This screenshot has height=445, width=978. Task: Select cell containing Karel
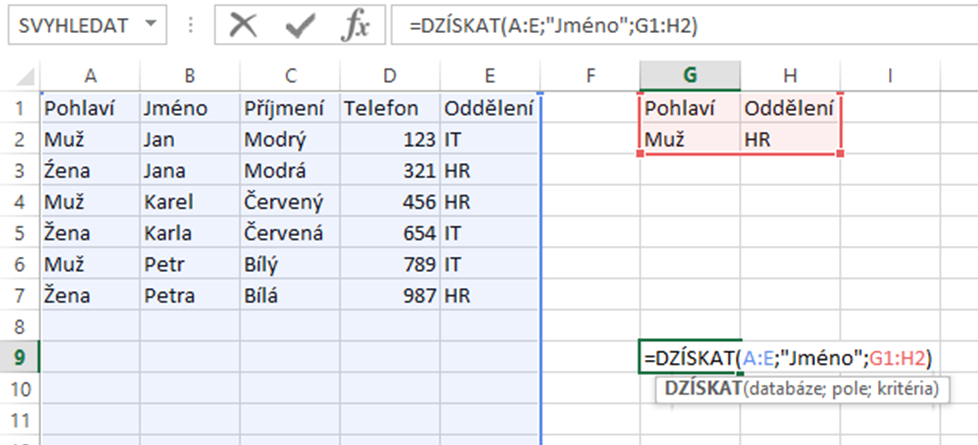[x=190, y=202]
